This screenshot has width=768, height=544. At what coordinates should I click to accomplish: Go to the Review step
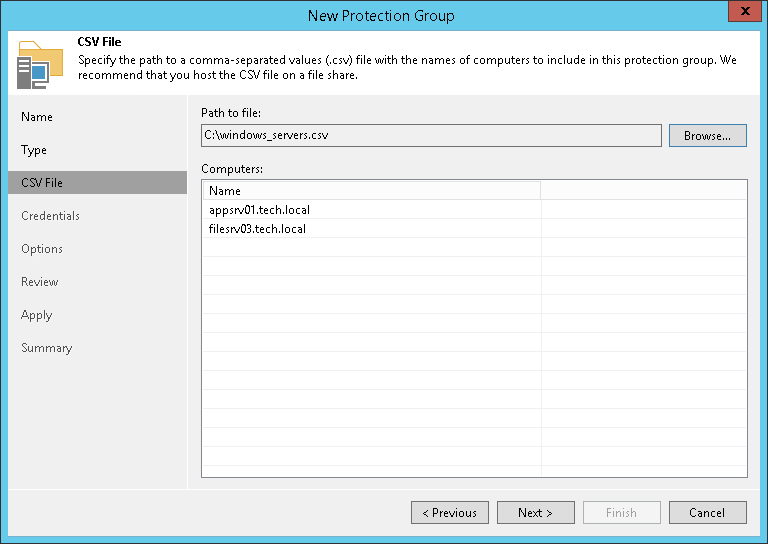click(40, 282)
